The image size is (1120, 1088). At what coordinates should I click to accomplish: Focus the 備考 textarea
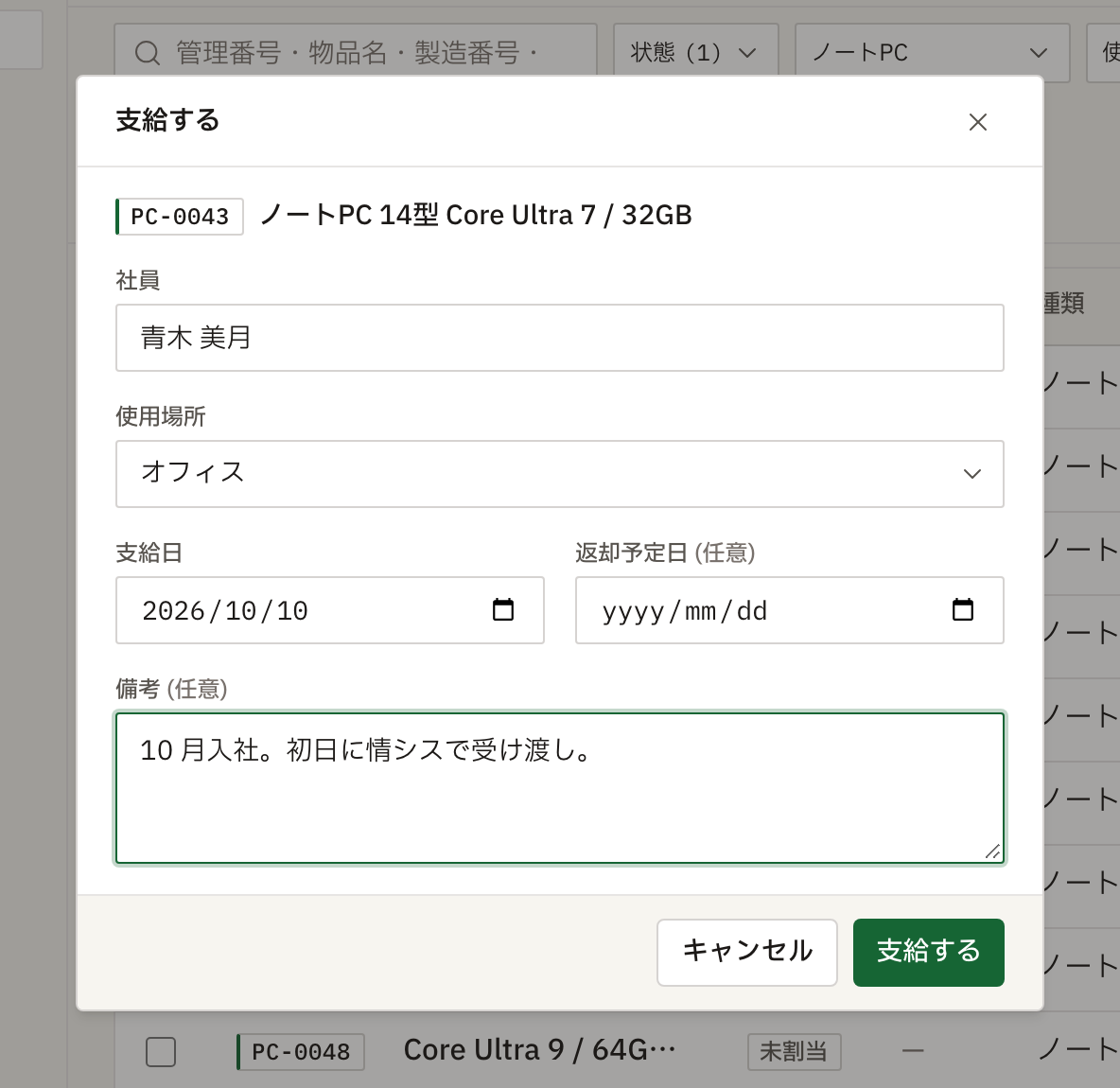(559, 788)
